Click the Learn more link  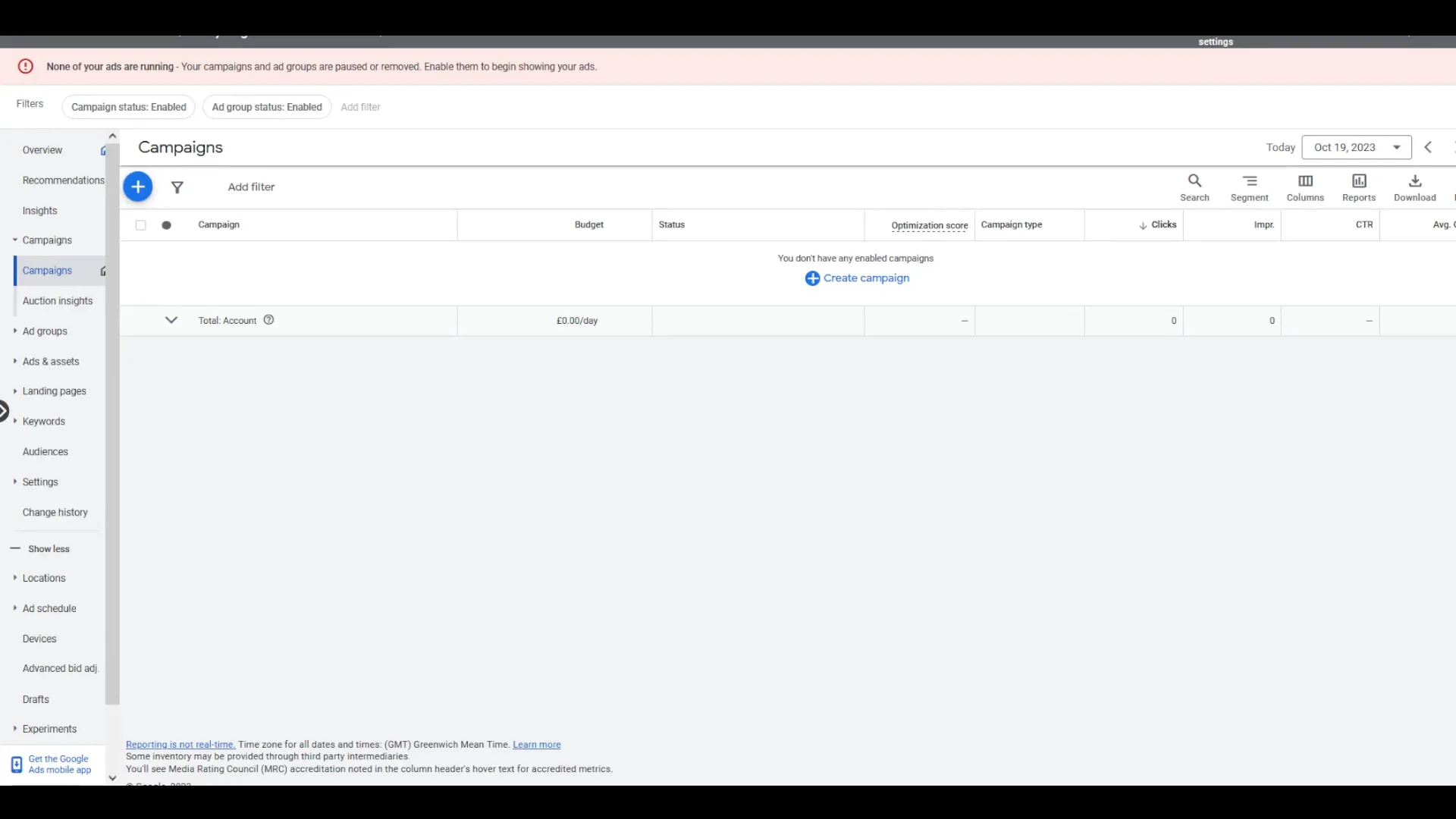coord(537,745)
